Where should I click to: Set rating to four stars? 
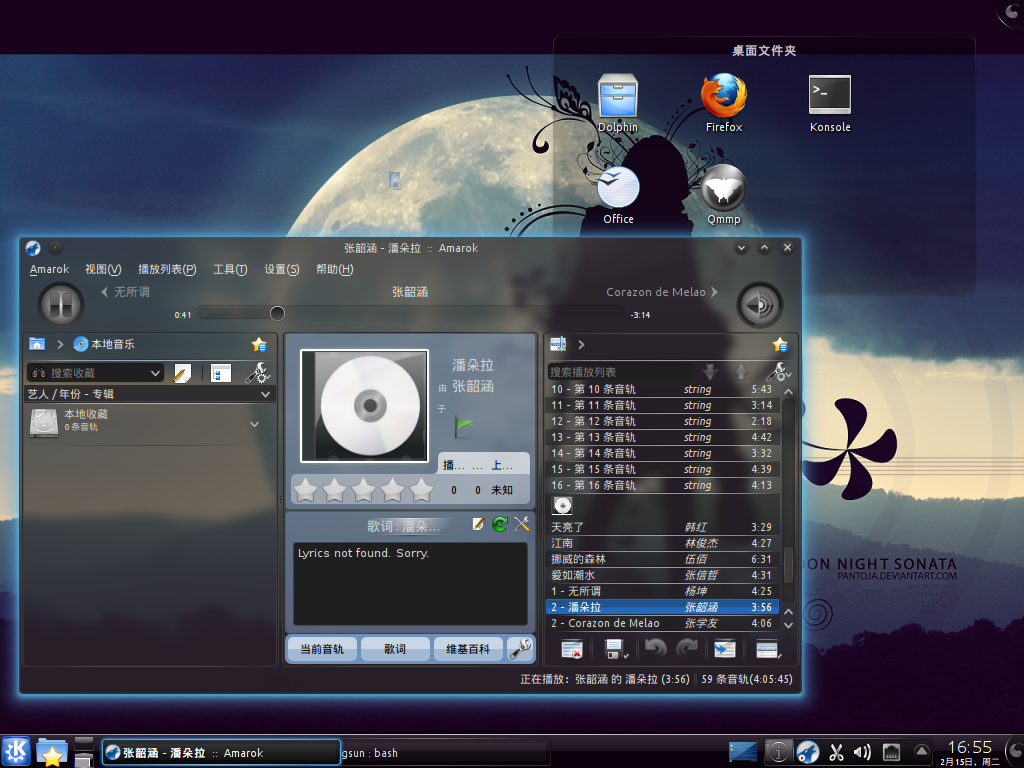(392, 490)
